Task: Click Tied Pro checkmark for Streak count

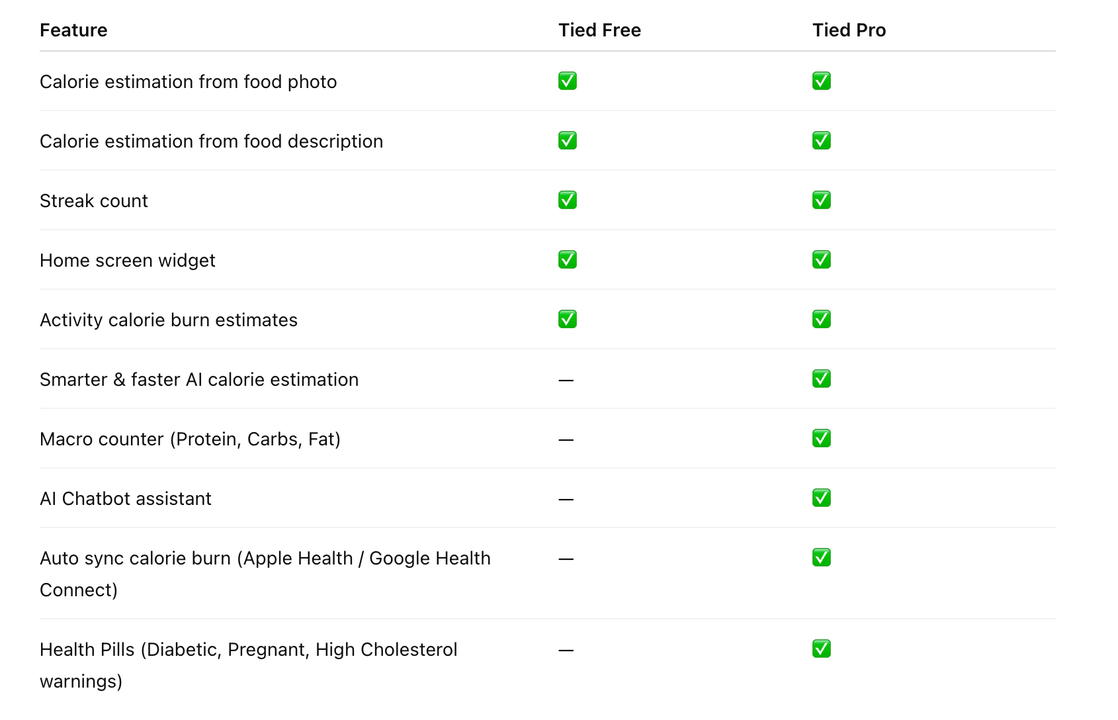Action: click(x=821, y=200)
